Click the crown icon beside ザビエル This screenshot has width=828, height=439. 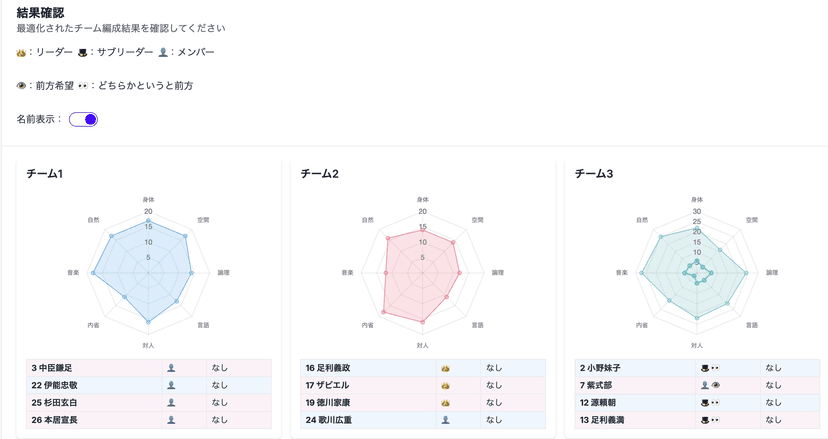click(x=445, y=385)
